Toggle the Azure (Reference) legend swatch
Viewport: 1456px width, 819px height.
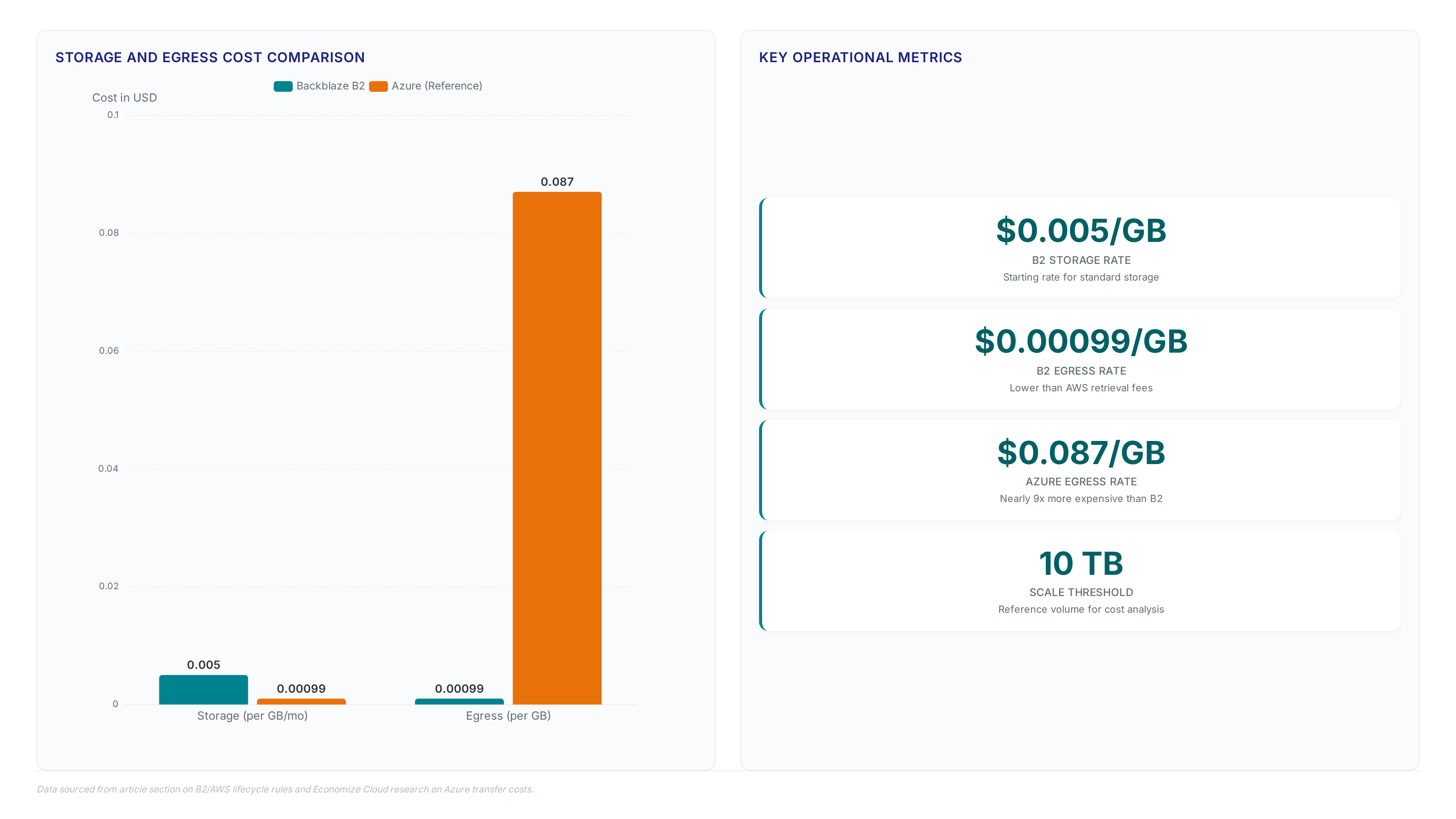[378, 86]
